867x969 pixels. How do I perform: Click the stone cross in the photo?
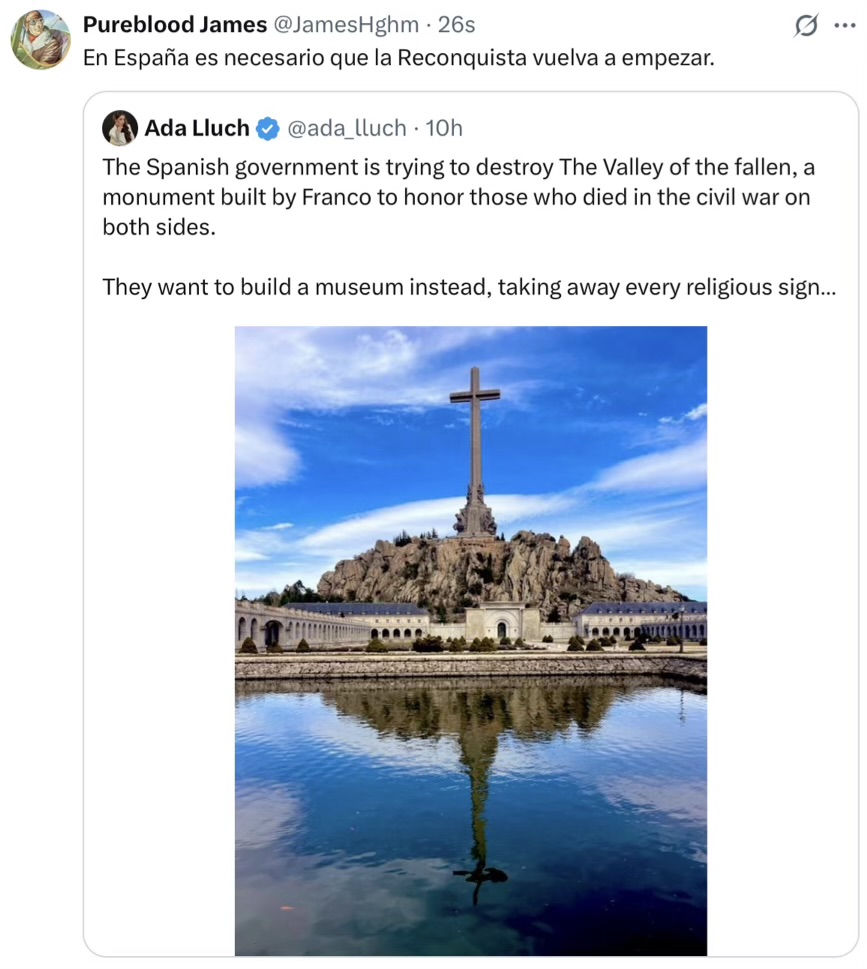tap(475, 440)
